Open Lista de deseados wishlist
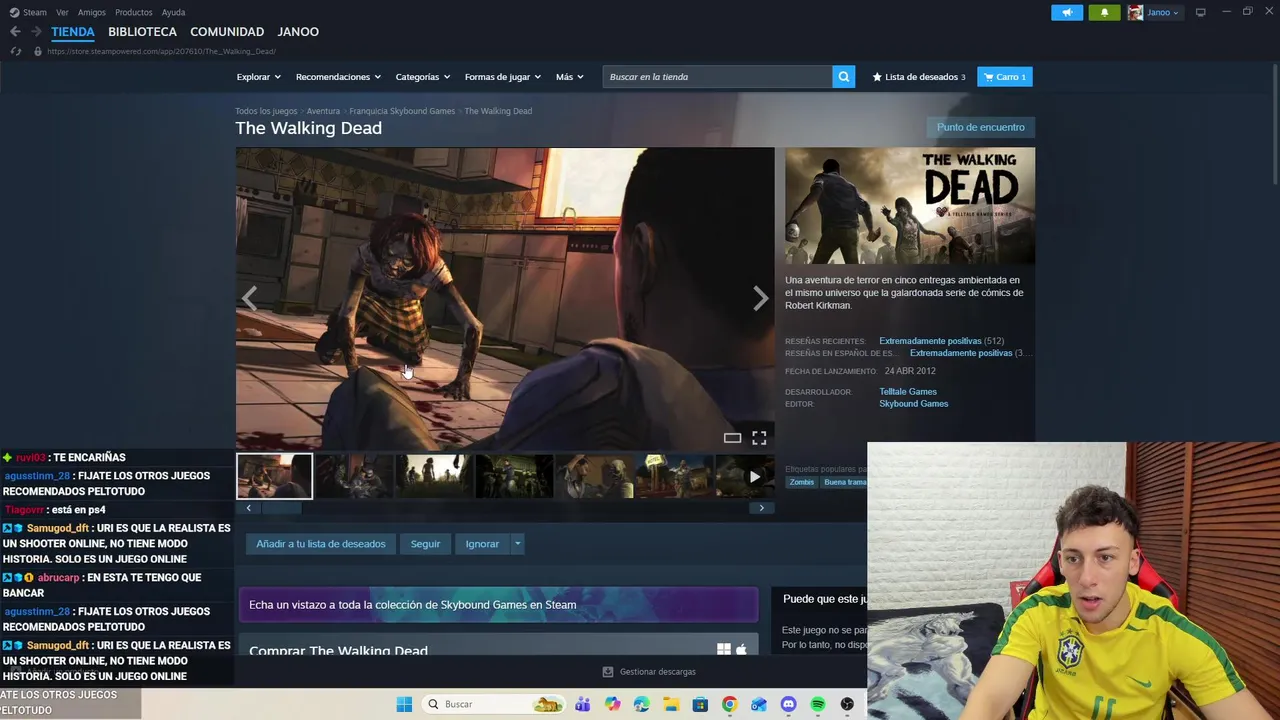Viewport: 1280px width, 720px height. (919, 77)
